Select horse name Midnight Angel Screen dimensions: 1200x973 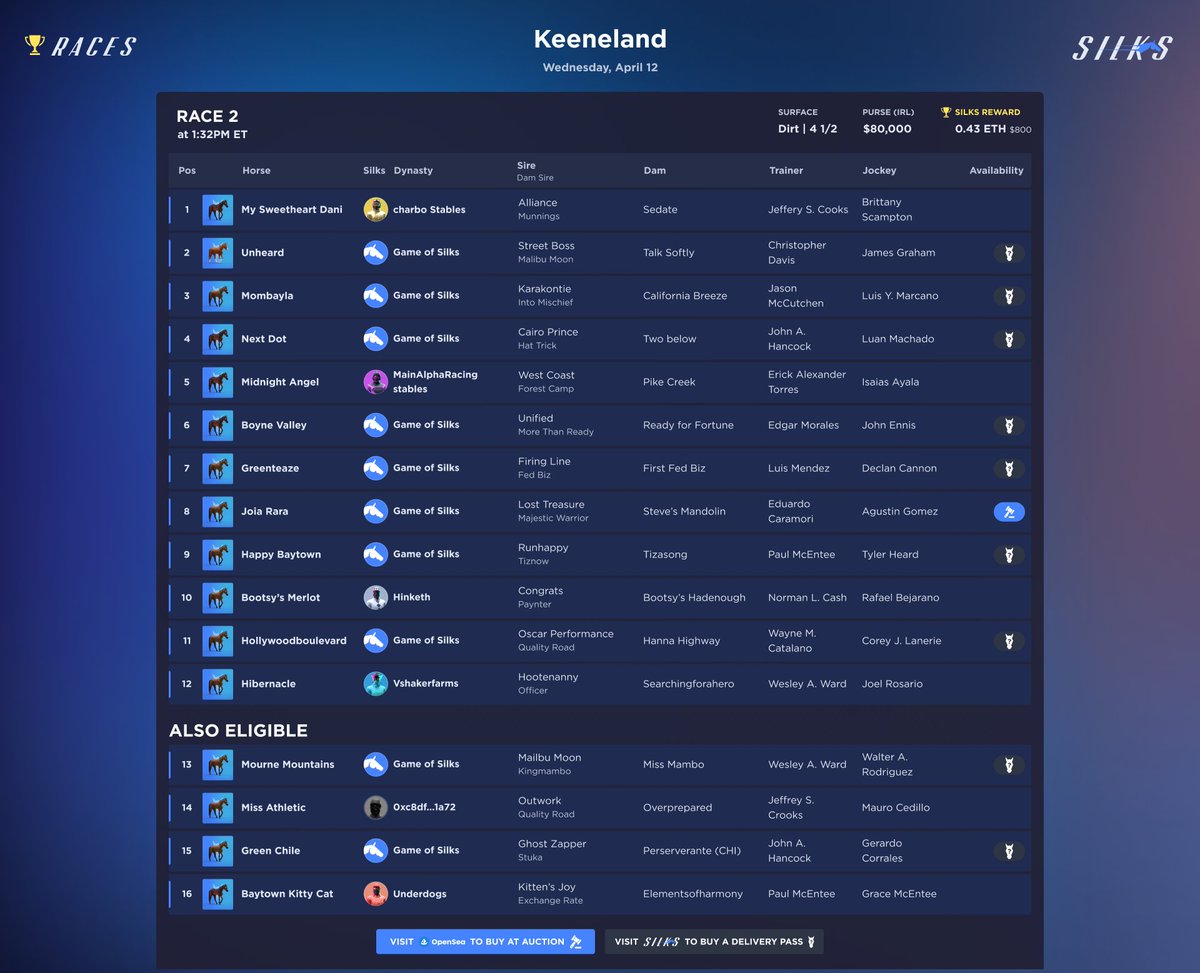click(280, 382)
